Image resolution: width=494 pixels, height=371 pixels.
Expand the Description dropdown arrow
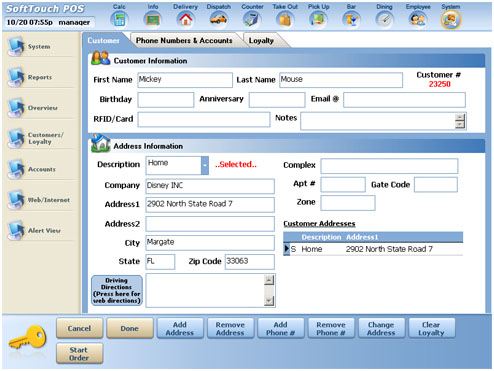click(x=205, y=165)
